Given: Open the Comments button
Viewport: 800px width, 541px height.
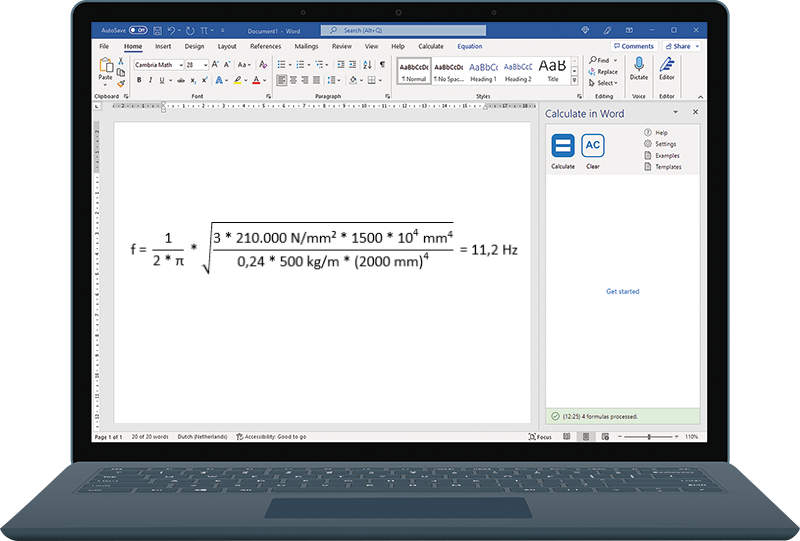Looking at the screenshot, I should click(634, 46).
